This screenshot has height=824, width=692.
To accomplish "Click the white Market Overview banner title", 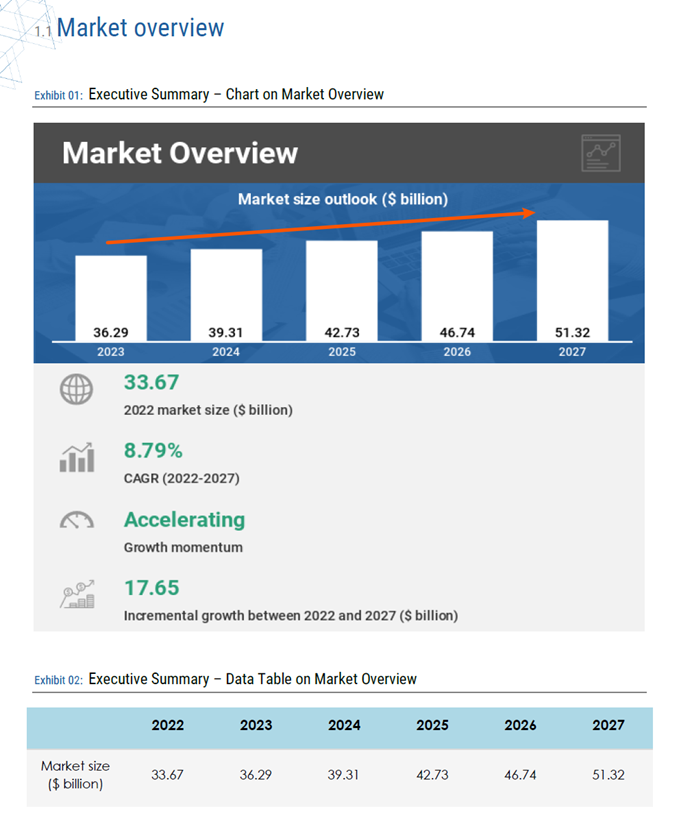I will (x=180, y=153).
